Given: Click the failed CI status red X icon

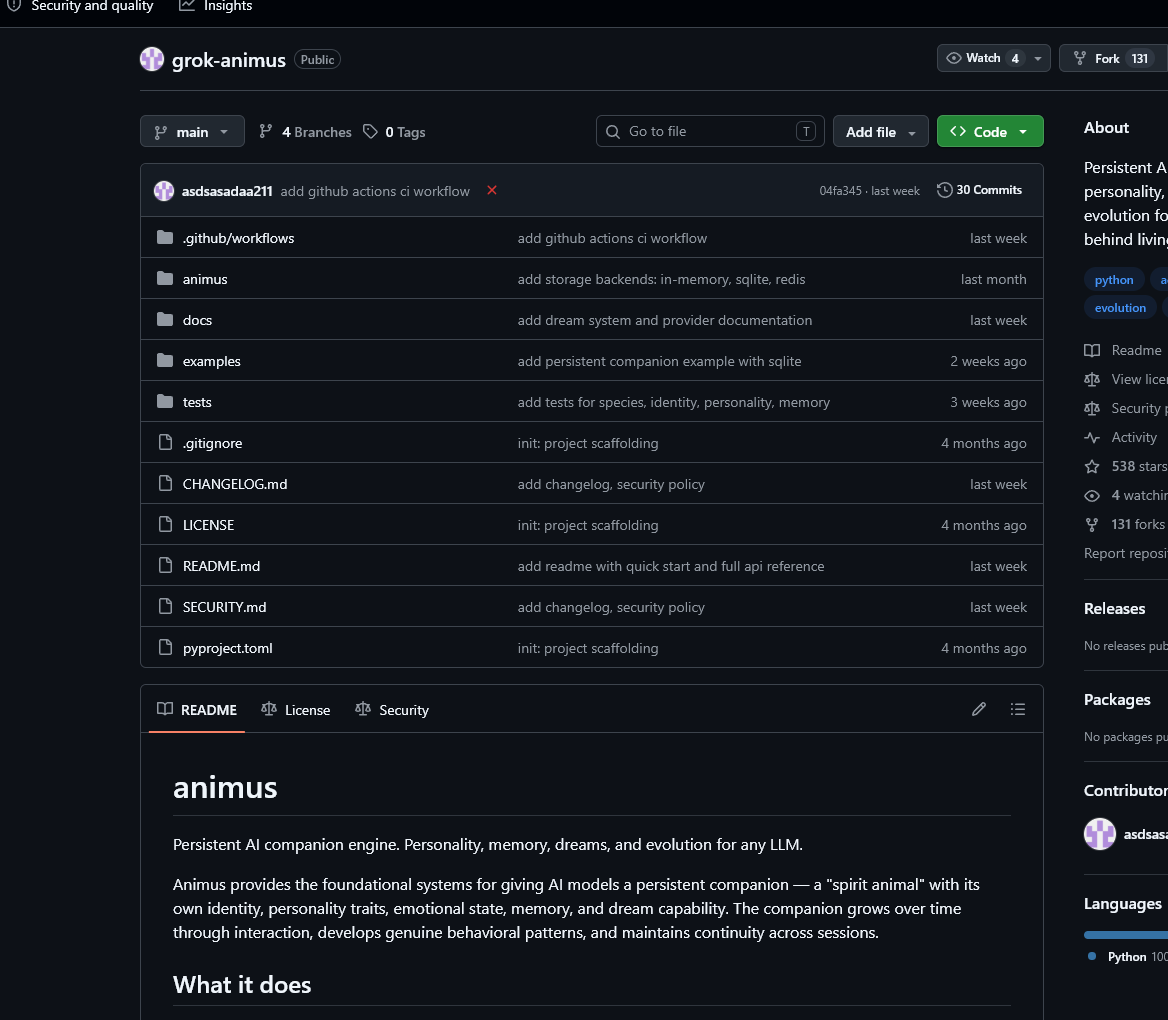Looking at the screenshot, I should (x=492, y=190).
